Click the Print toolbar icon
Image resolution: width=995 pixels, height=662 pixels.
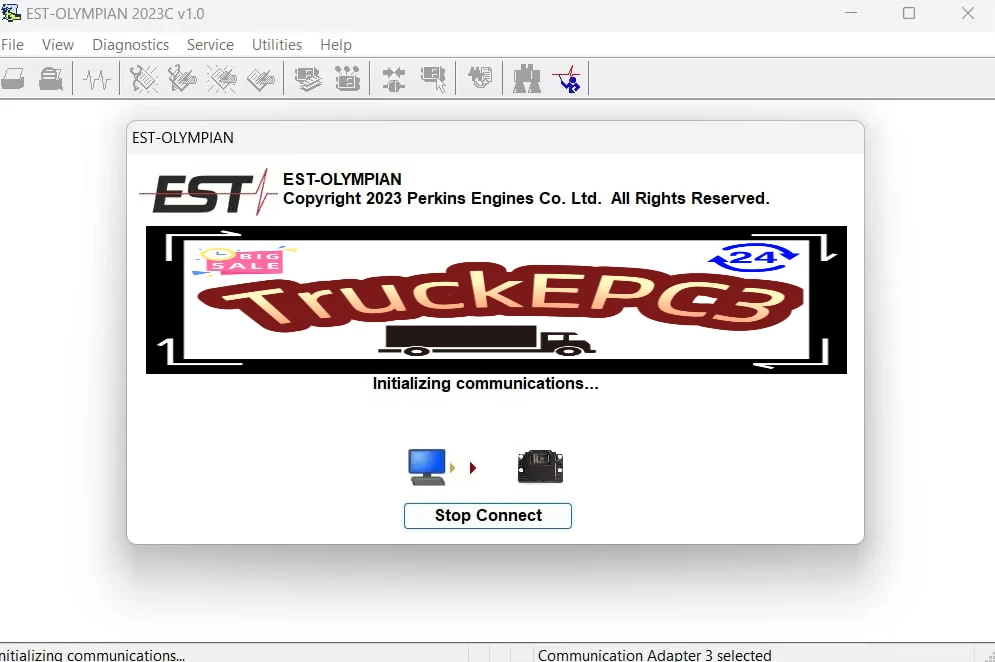coord(13,79)
